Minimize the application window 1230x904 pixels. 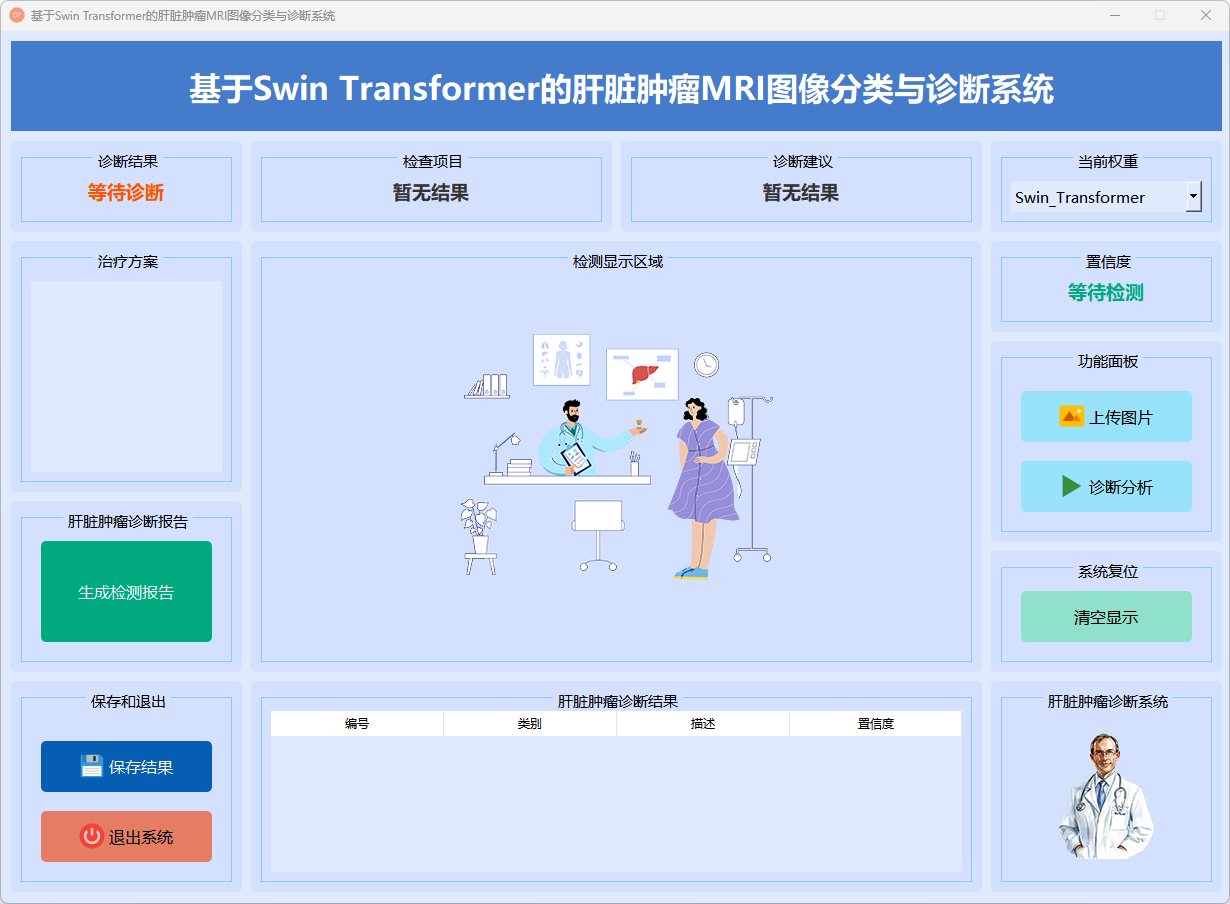(1114, 15)
